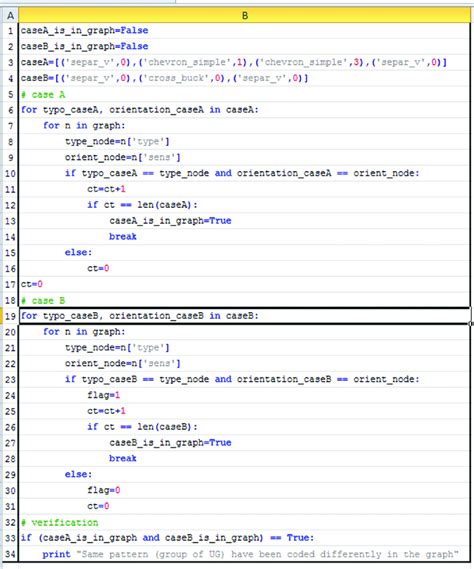
Task: Select row 5 header
Action: click(x=10, y=94)
